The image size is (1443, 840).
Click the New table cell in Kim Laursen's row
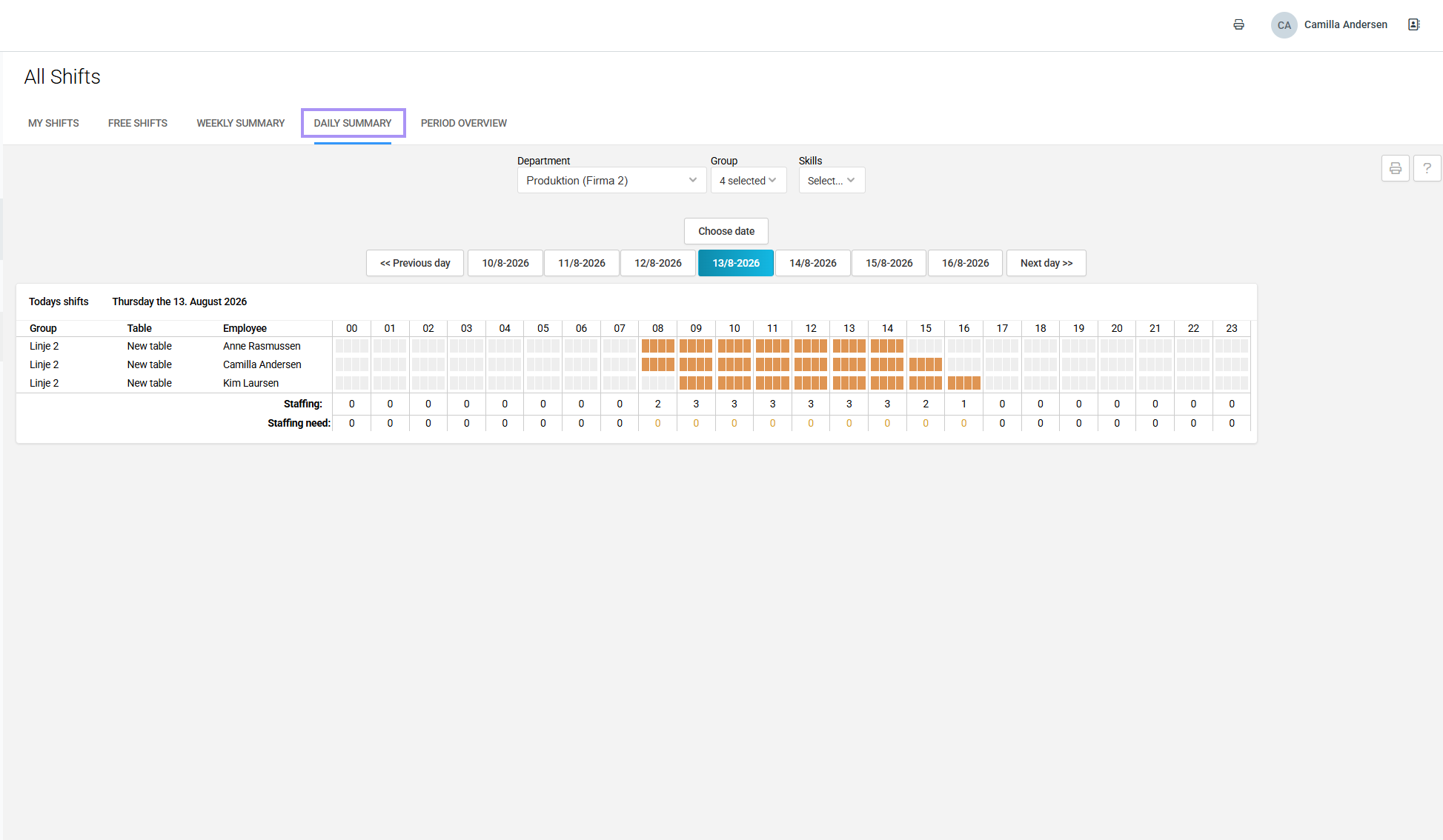pyautogui.click(x=149, y=383)
